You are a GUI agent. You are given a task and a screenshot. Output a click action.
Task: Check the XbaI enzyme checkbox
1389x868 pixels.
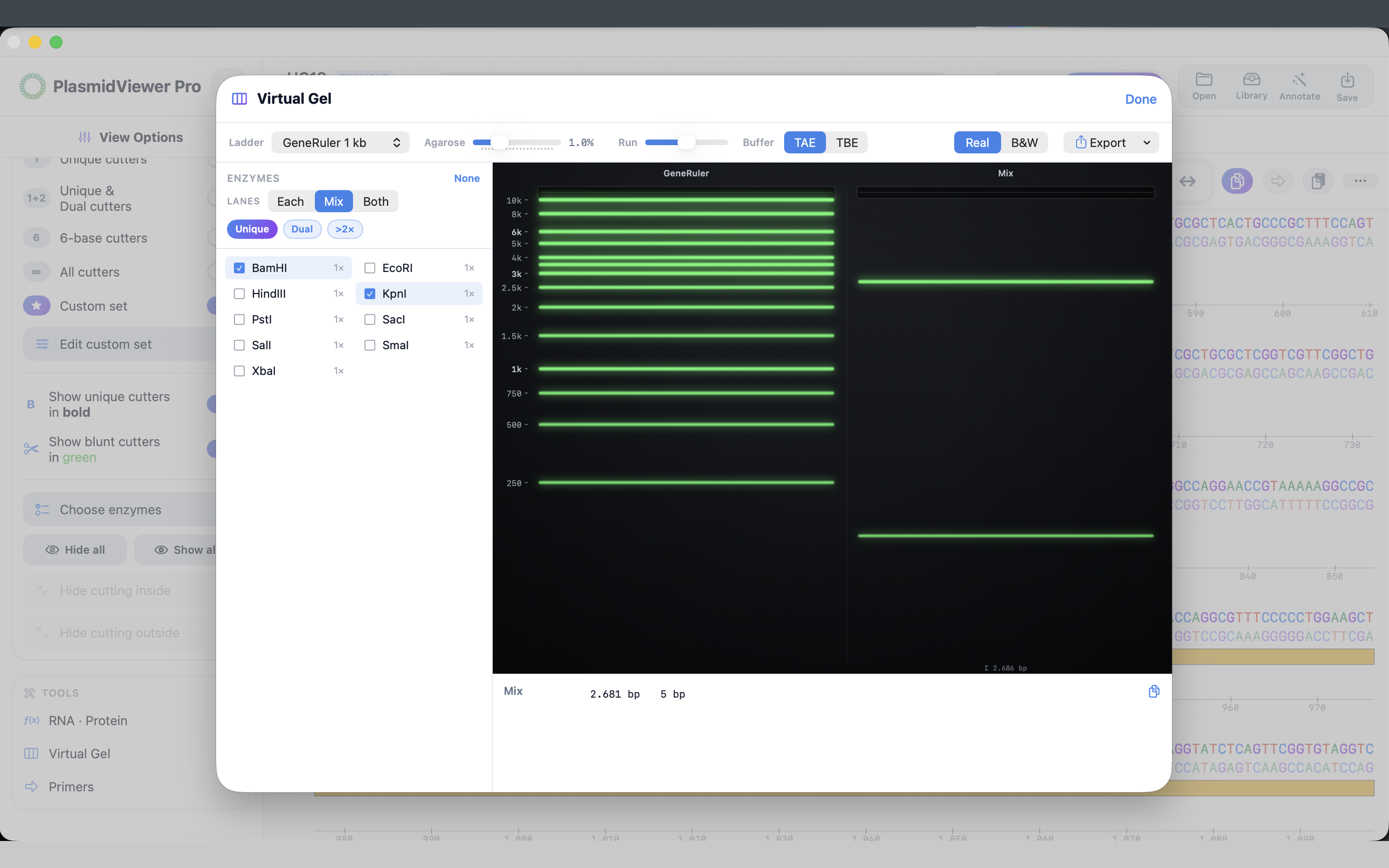[239, 371]
